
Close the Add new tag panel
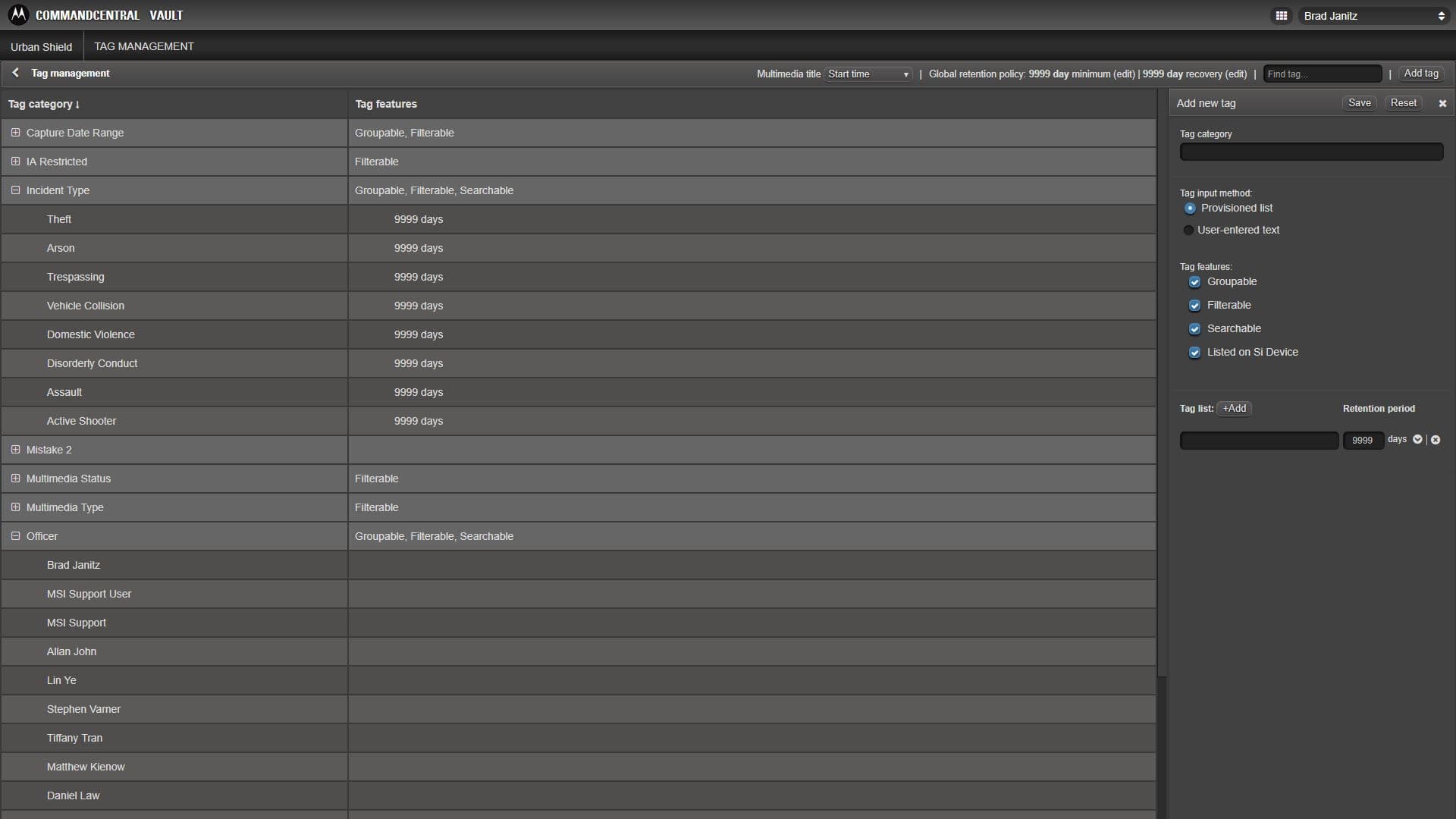click(1442, 103)
